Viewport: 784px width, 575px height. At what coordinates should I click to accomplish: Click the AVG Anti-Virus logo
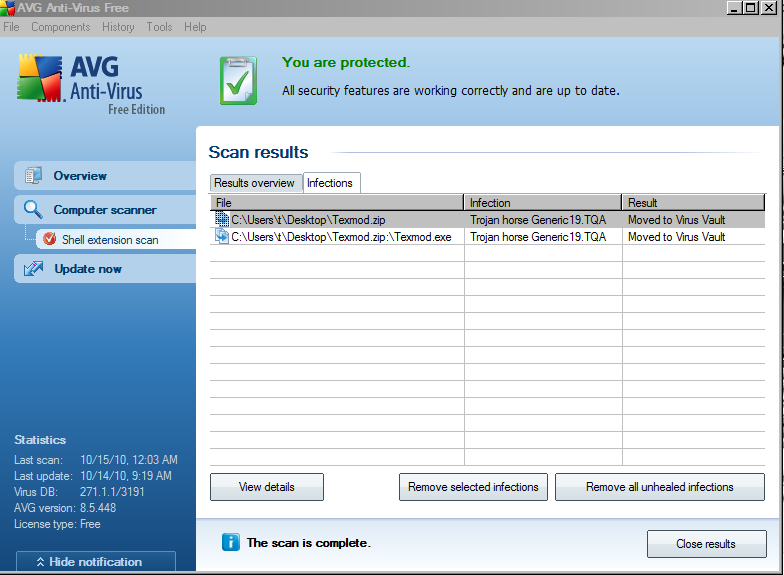pyautogui.click(x=92, y=84)
